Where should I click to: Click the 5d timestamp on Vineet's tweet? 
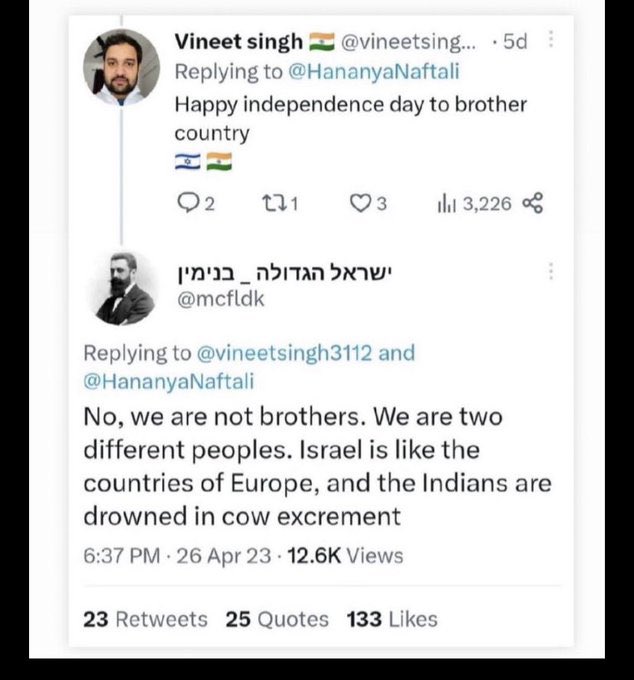click(515, 42)
